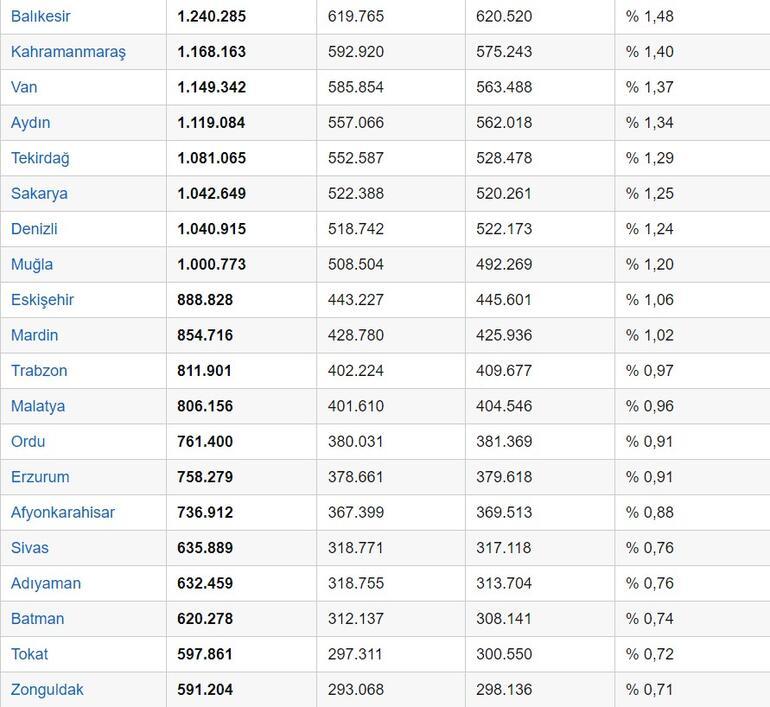770x707 pixels.
Task: Click the Sivas province link
Action: pos(30,548)
